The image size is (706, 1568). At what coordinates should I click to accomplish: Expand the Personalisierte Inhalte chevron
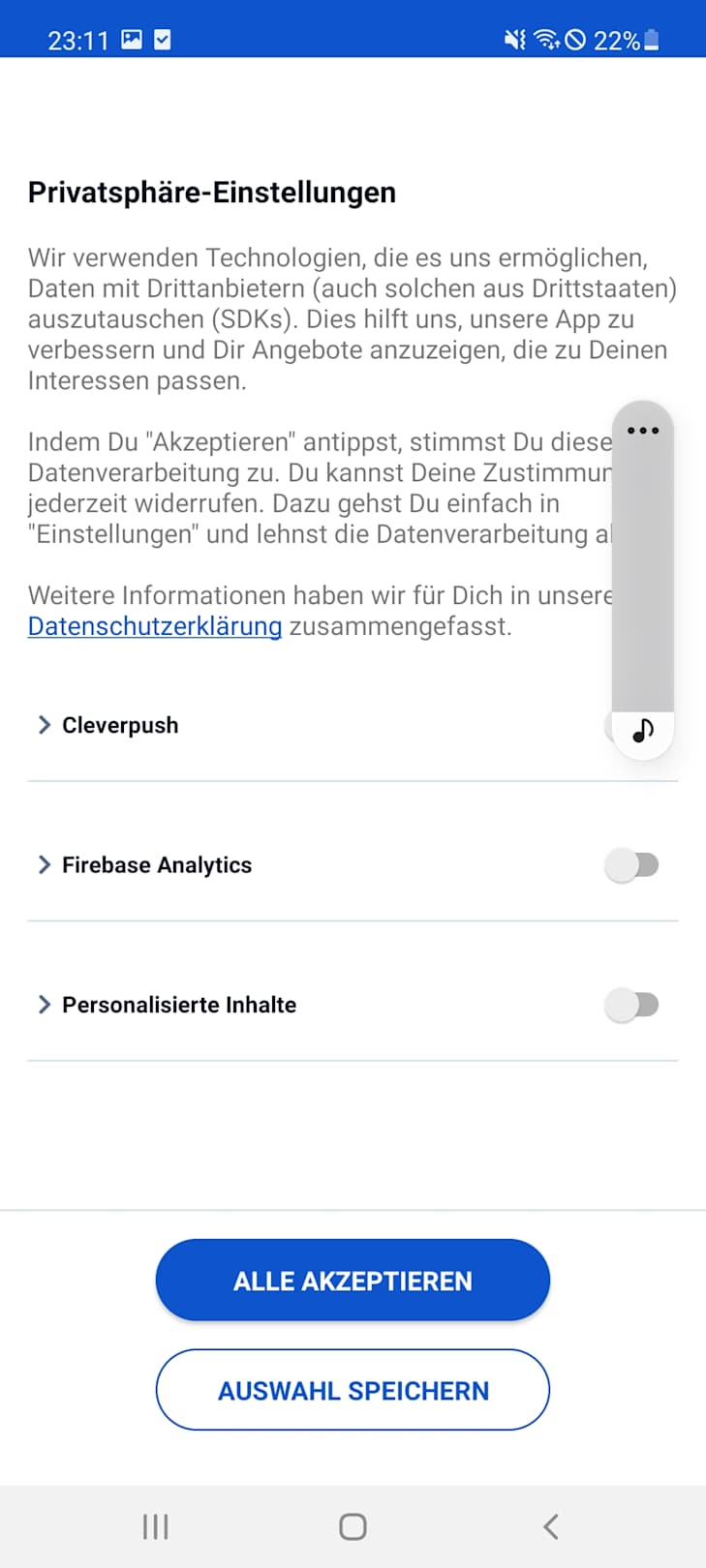click(x=44, y=1005)
